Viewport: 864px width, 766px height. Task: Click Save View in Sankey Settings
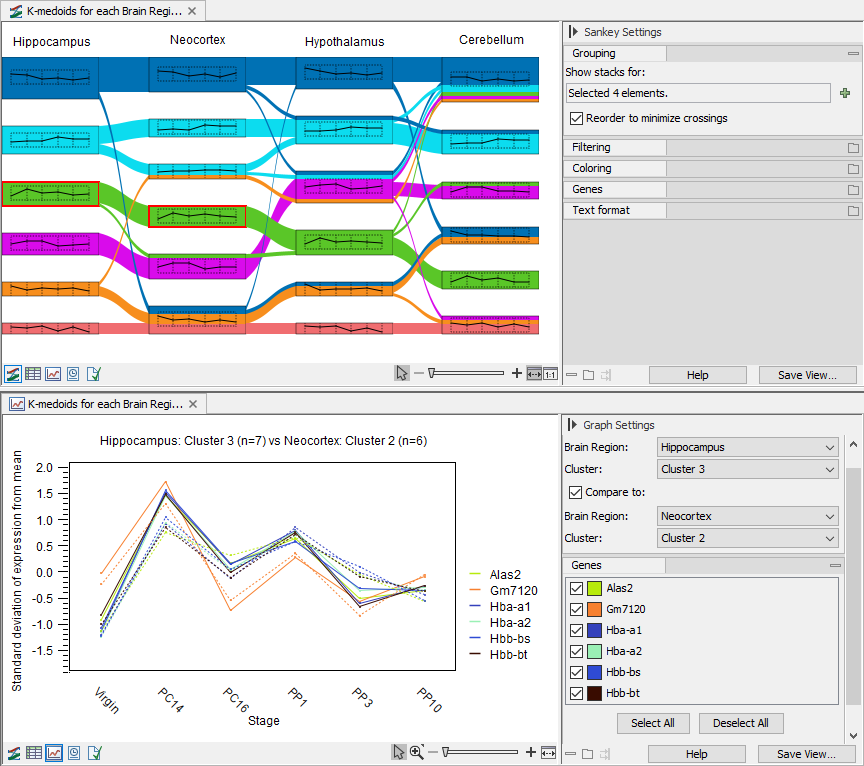coord(806,375)
